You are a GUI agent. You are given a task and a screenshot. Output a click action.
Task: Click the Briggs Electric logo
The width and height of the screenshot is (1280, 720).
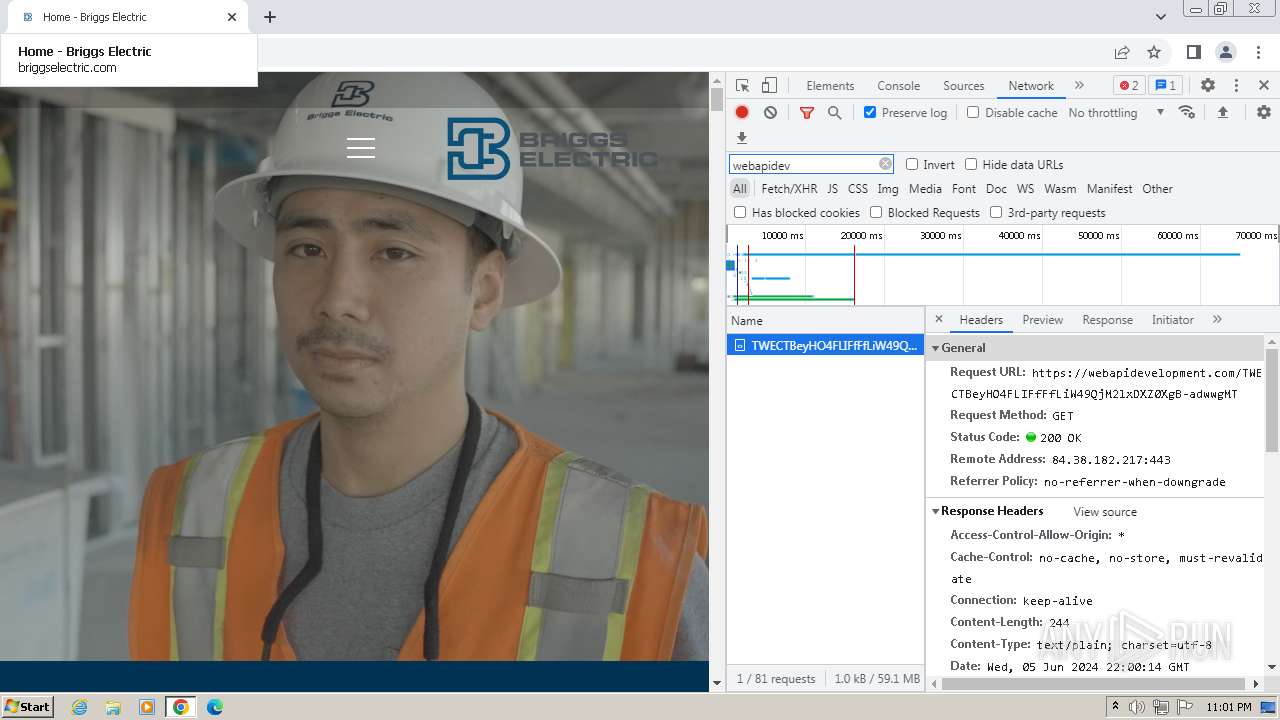click(x=552, y=149)
